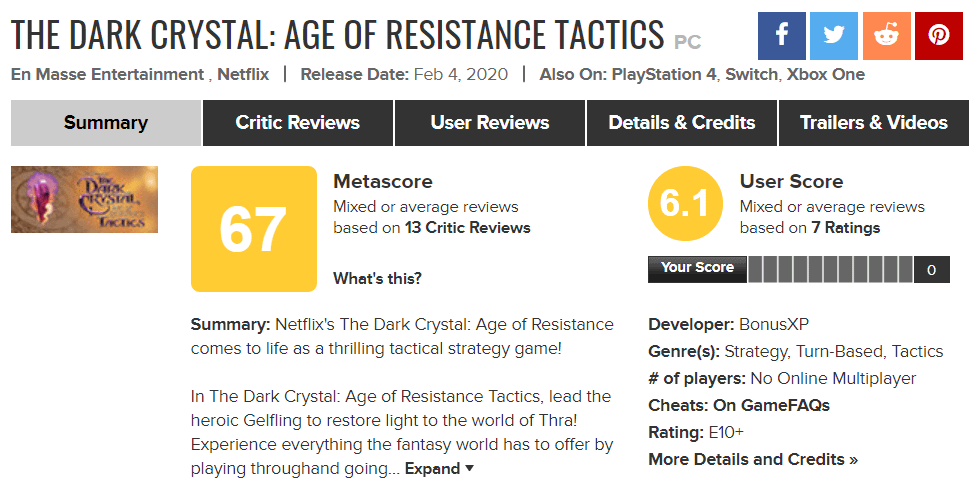Open Trailers & Videos tab
Viewport: 978px width, 480px height.
click(x=873, y=123)
